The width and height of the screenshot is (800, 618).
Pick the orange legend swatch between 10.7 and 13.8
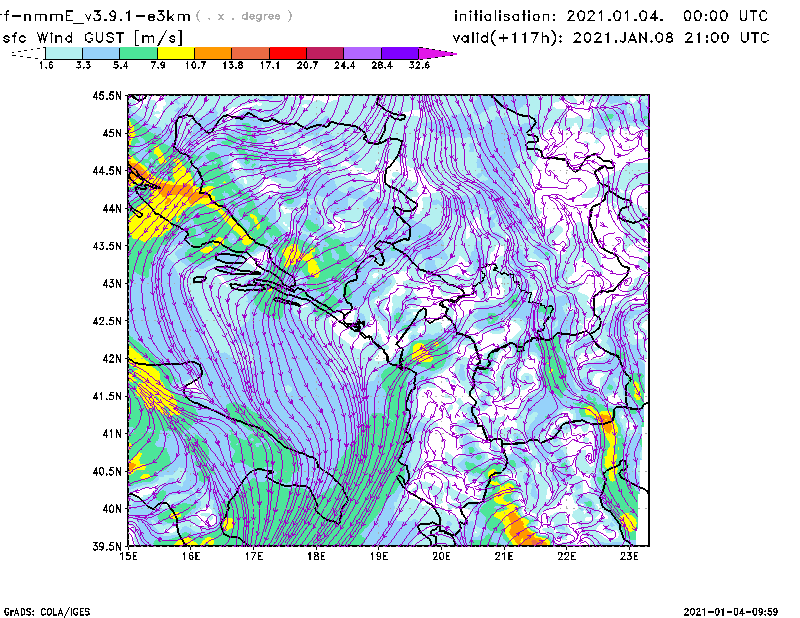coord(213,52)
